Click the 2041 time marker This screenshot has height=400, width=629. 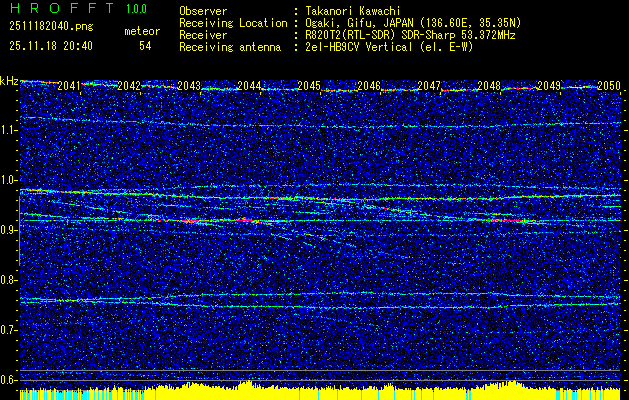tap(69, 86)
